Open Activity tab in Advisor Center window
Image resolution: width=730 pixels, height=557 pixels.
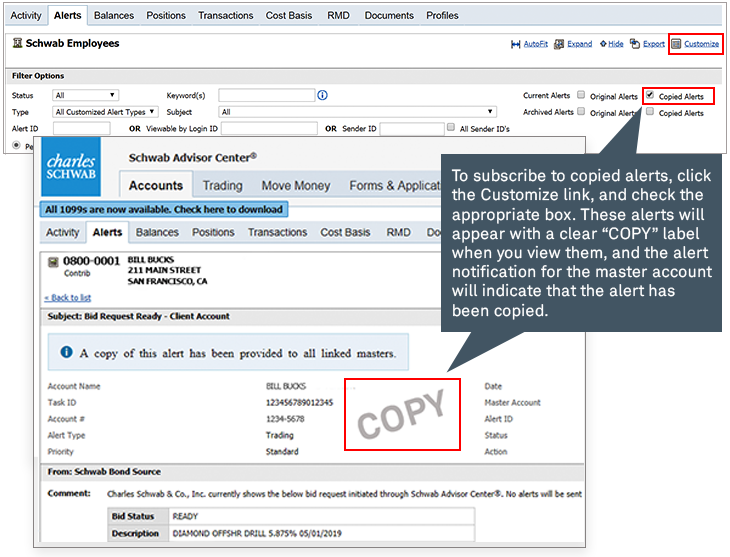[63, 232]
